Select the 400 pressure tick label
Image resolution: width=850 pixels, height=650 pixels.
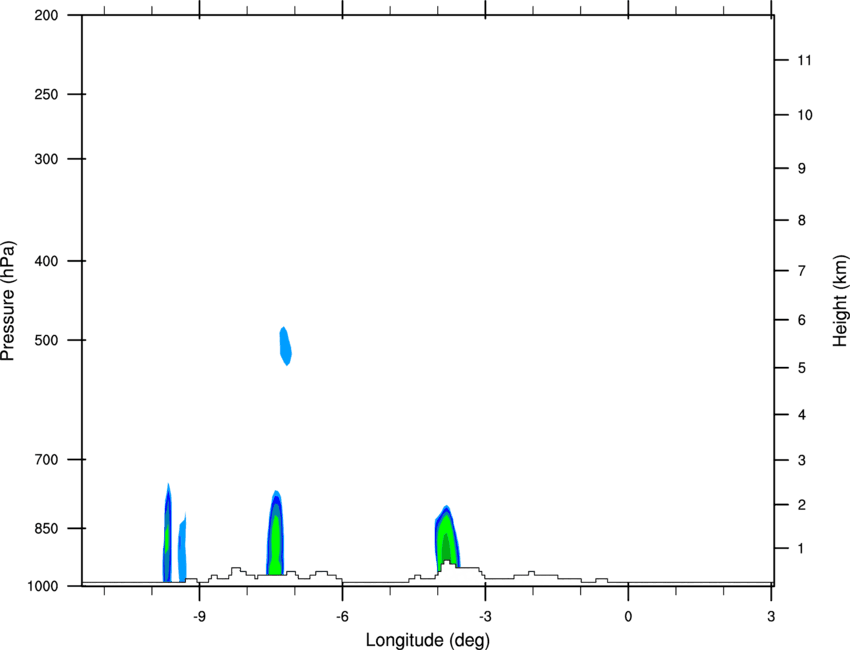[x=46, y=261]
